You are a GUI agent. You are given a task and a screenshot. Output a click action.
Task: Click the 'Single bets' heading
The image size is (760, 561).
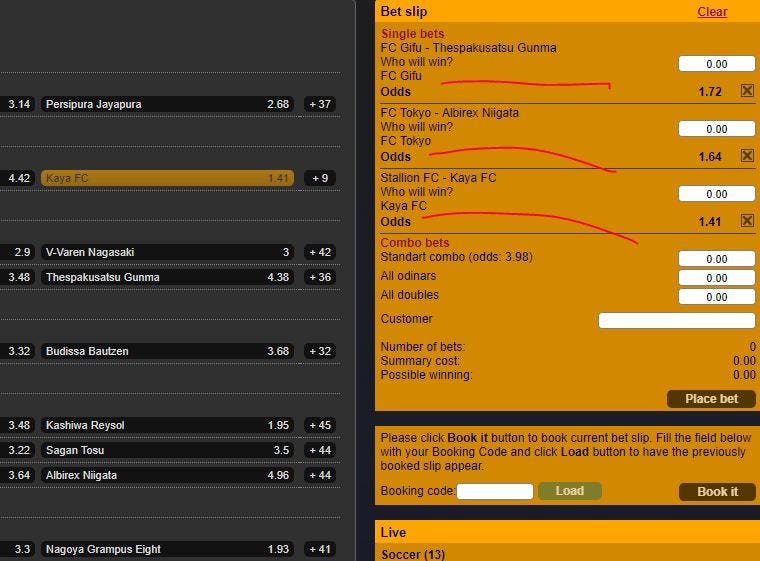coord(412,33)
